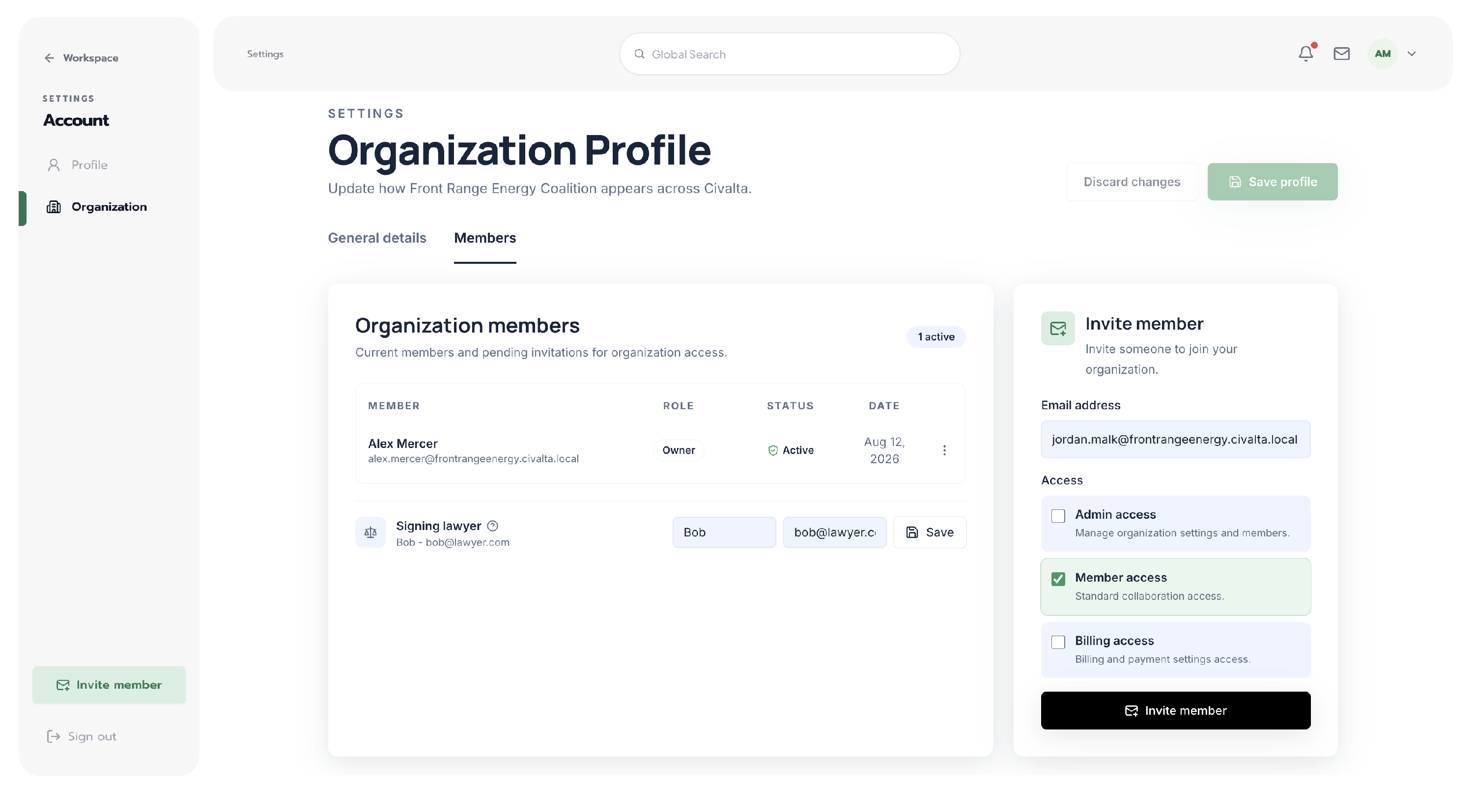Discard changes to the profile
The width and height of the screenshot is (1474, 812).
pos(1131,182)
